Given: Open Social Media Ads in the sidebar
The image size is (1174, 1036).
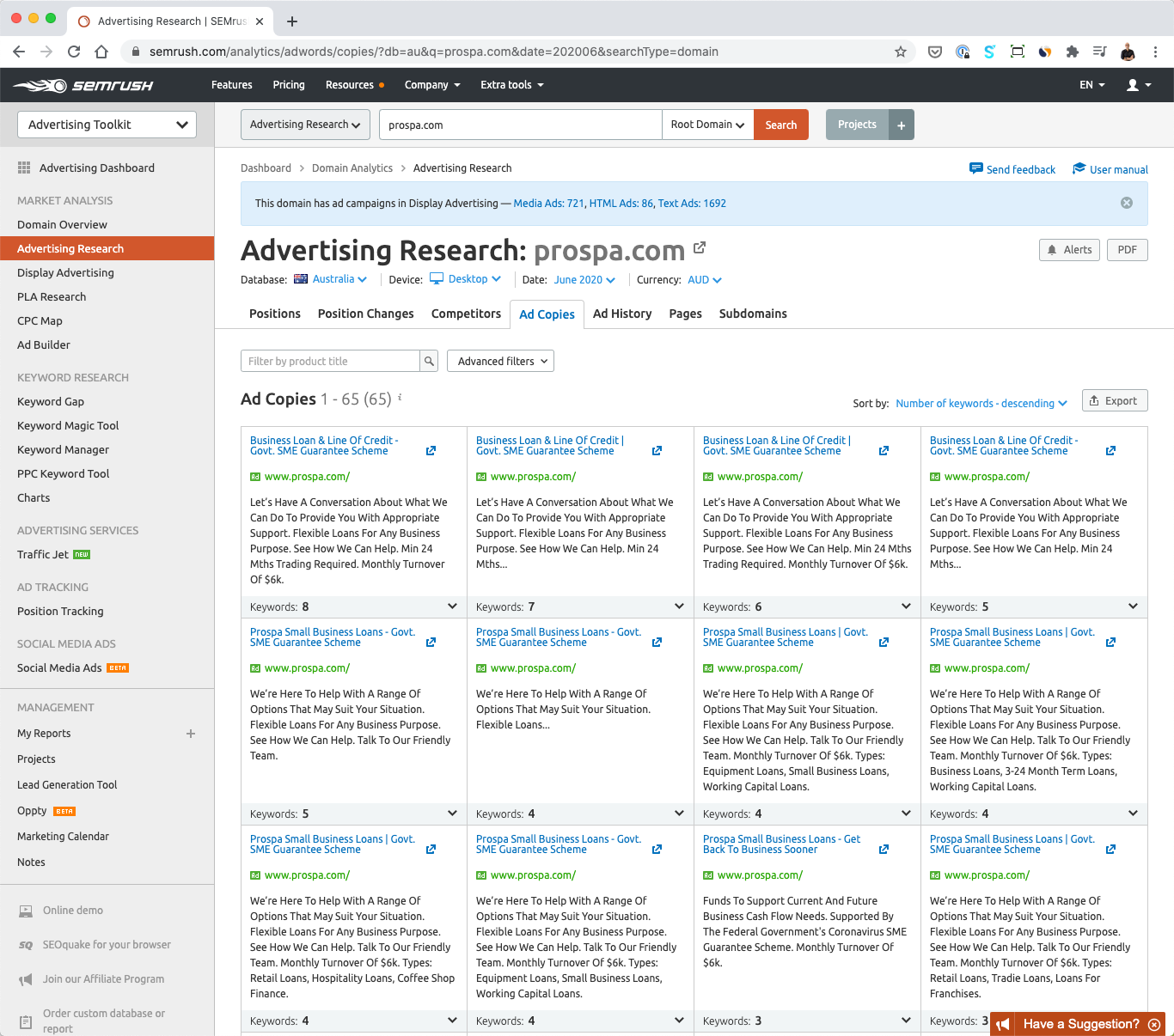Looking at the screenshot, I should (59, 667).
